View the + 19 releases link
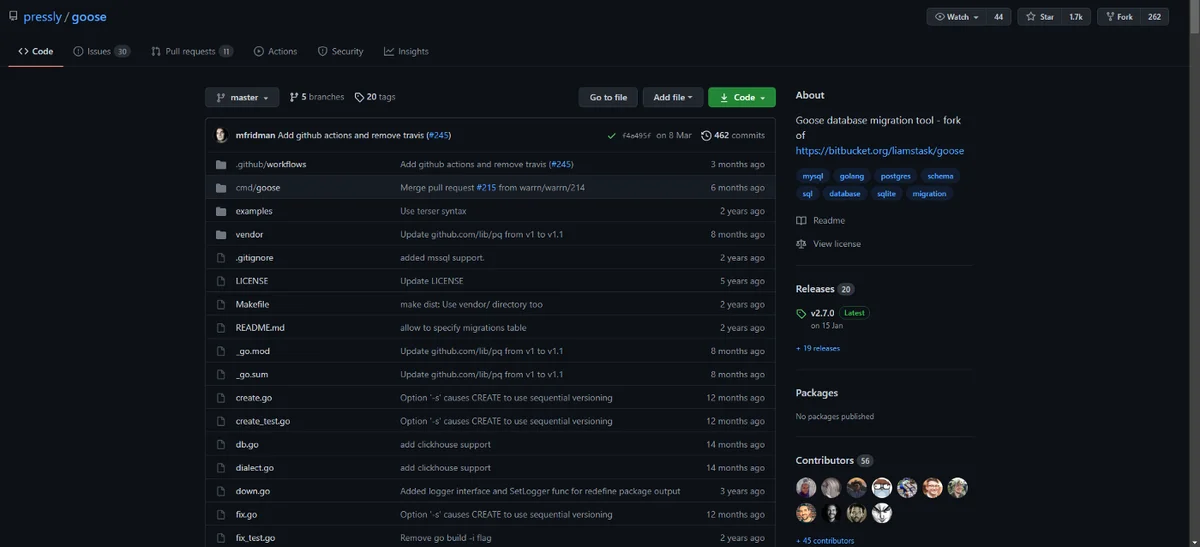 pyautogui.click(x=818, y=348)
